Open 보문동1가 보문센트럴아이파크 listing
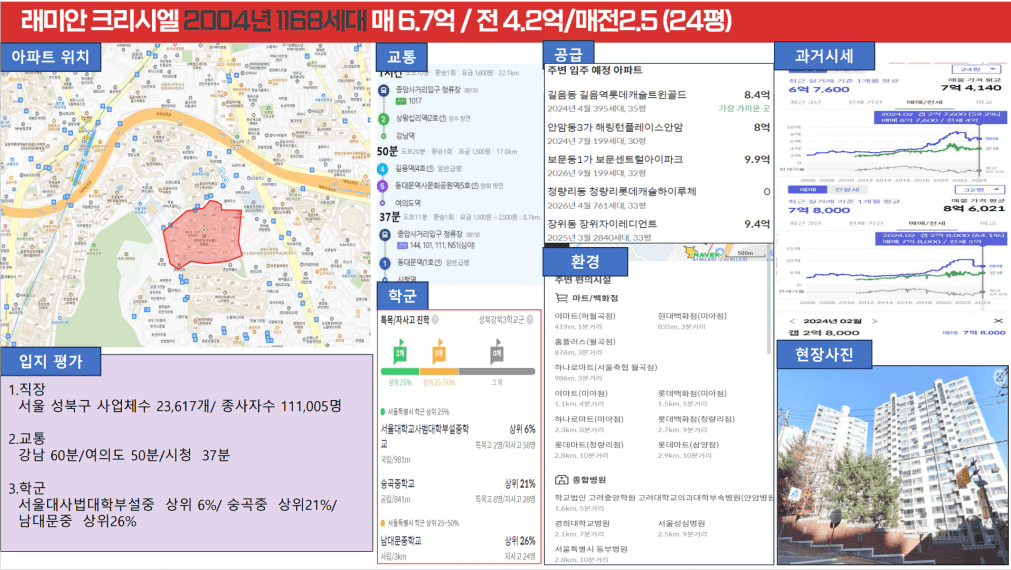 coord(658,166)
